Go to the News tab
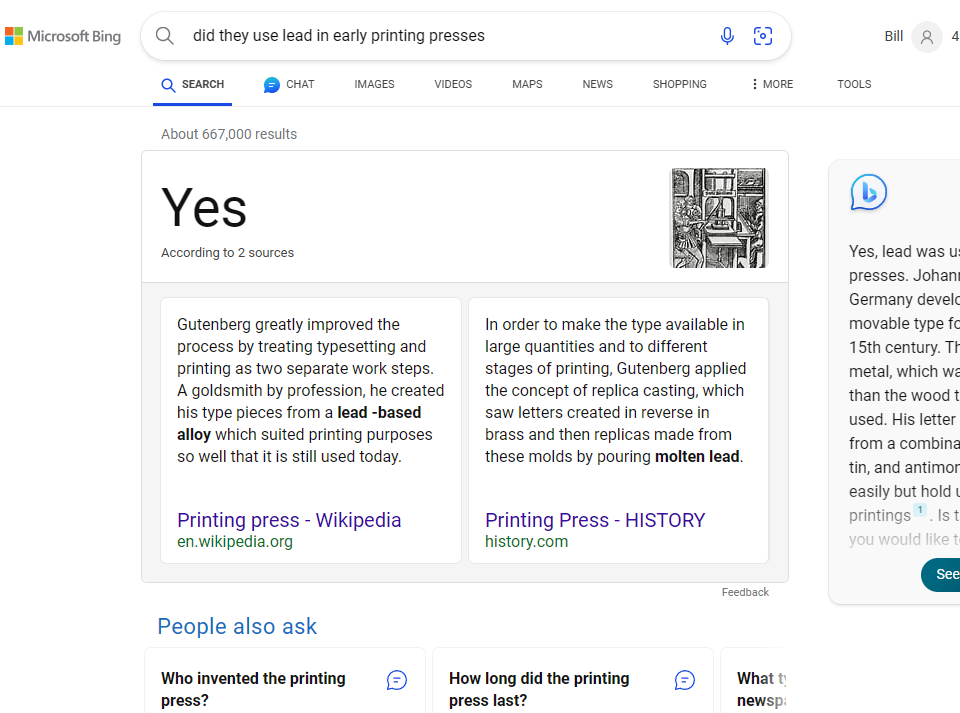 (x=597, y=85)
